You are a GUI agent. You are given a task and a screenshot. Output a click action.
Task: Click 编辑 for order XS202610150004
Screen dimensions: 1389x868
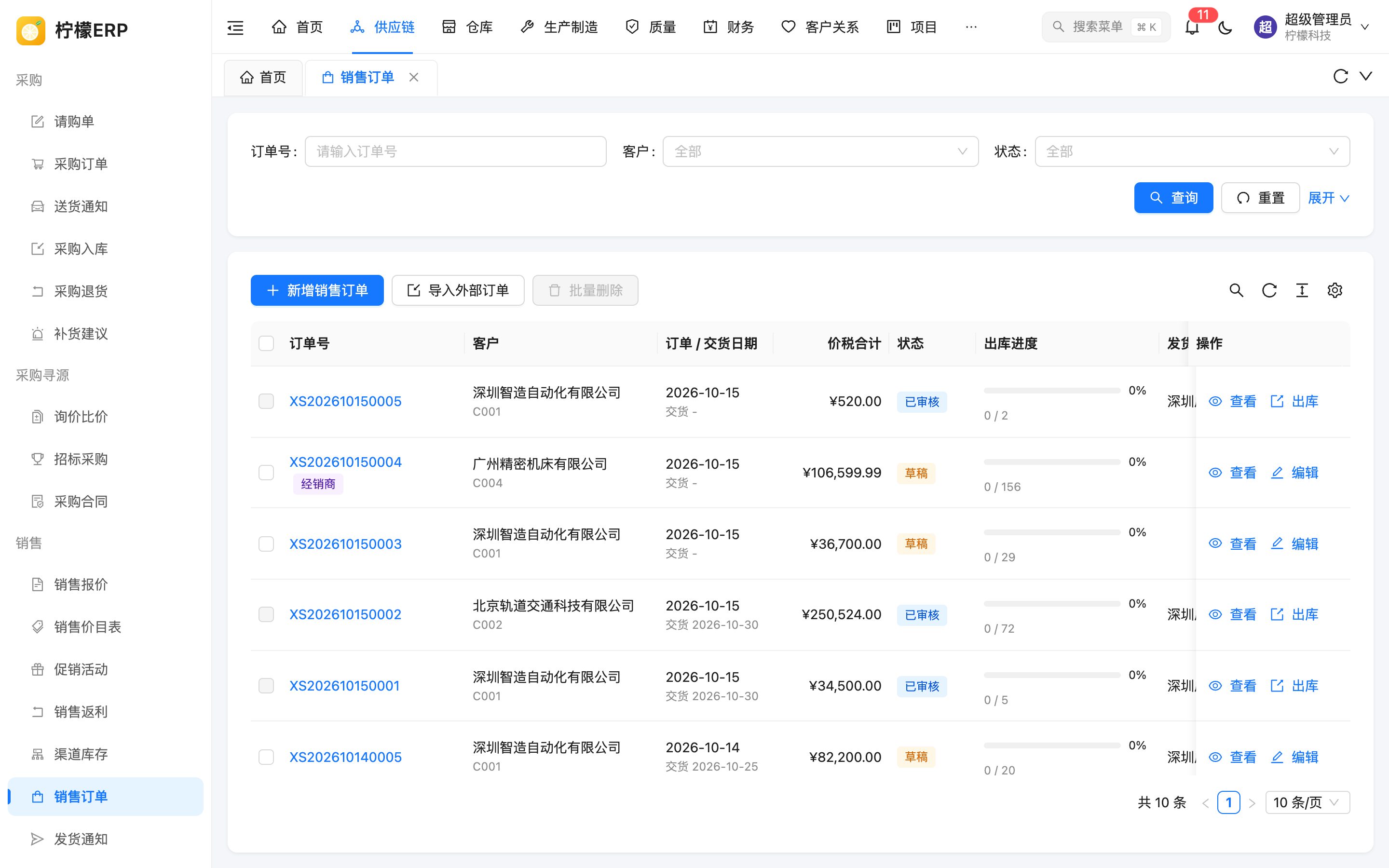point(1294,473)
